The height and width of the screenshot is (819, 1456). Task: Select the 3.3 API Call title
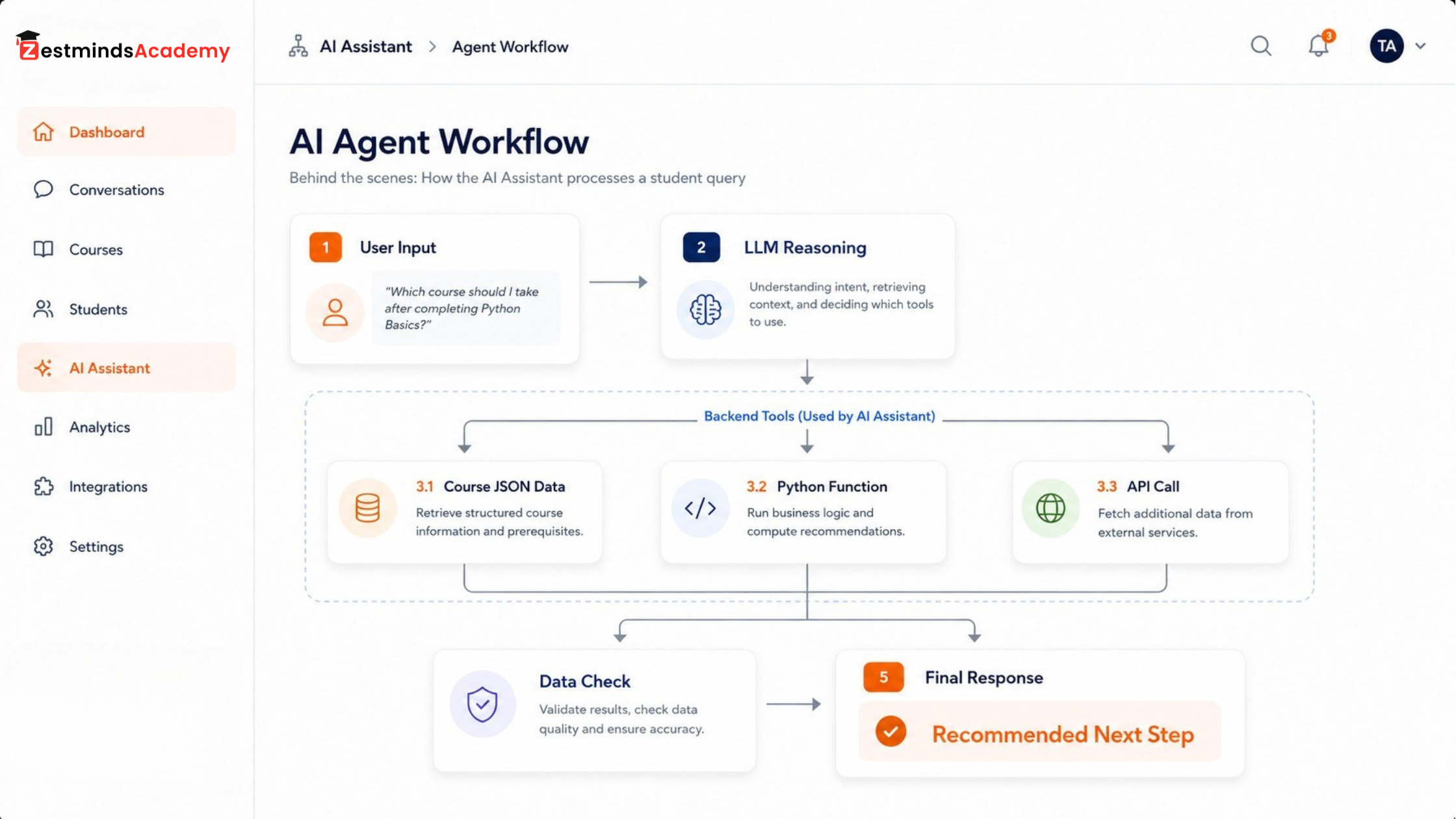pyautogui.click(x=1137, y=486)
